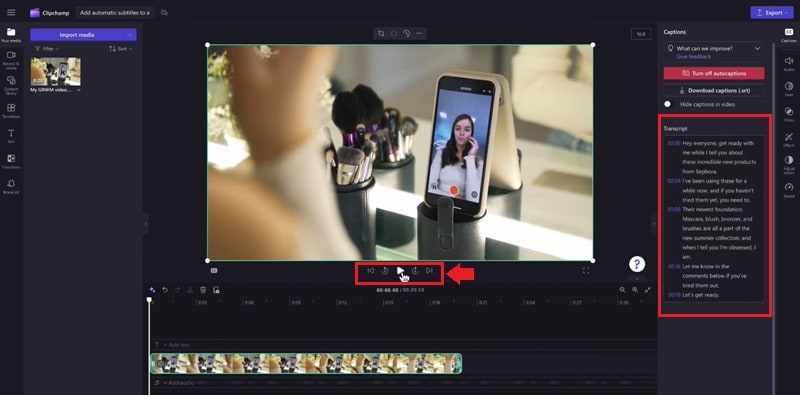Click the 00:00 transcript timestamp
This screenshot has width=800, height=395.
point(673,143)
